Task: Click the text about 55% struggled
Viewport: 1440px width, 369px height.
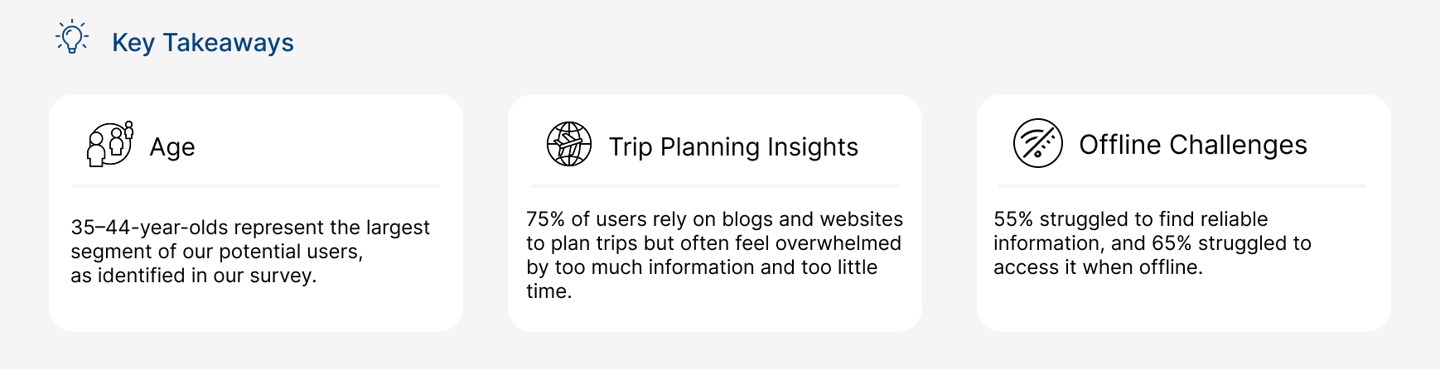Action: point(1153,243)
